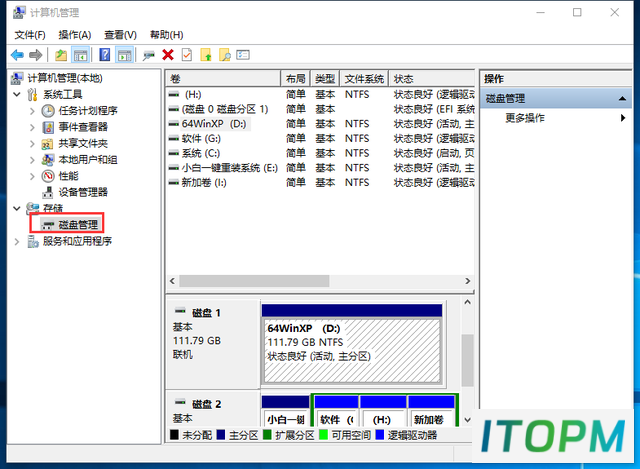This screenshot has width=640, height=469.
Task: Select the 磁盘 2 disk label
Action: [x=206, y=405]
